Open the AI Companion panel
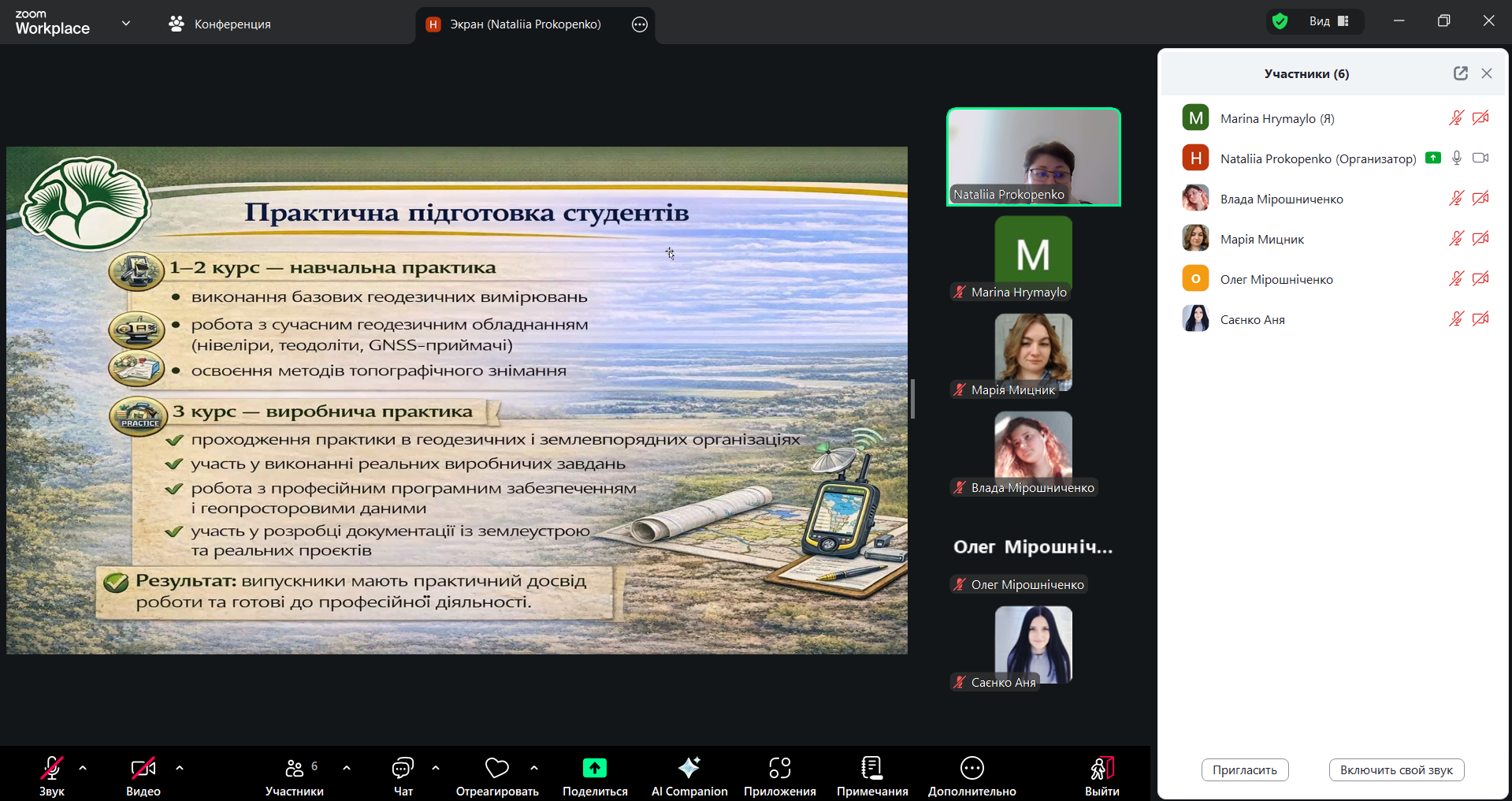Image resolution: width=1512 pixels, height=801 pixels. (x=689, y=776)
